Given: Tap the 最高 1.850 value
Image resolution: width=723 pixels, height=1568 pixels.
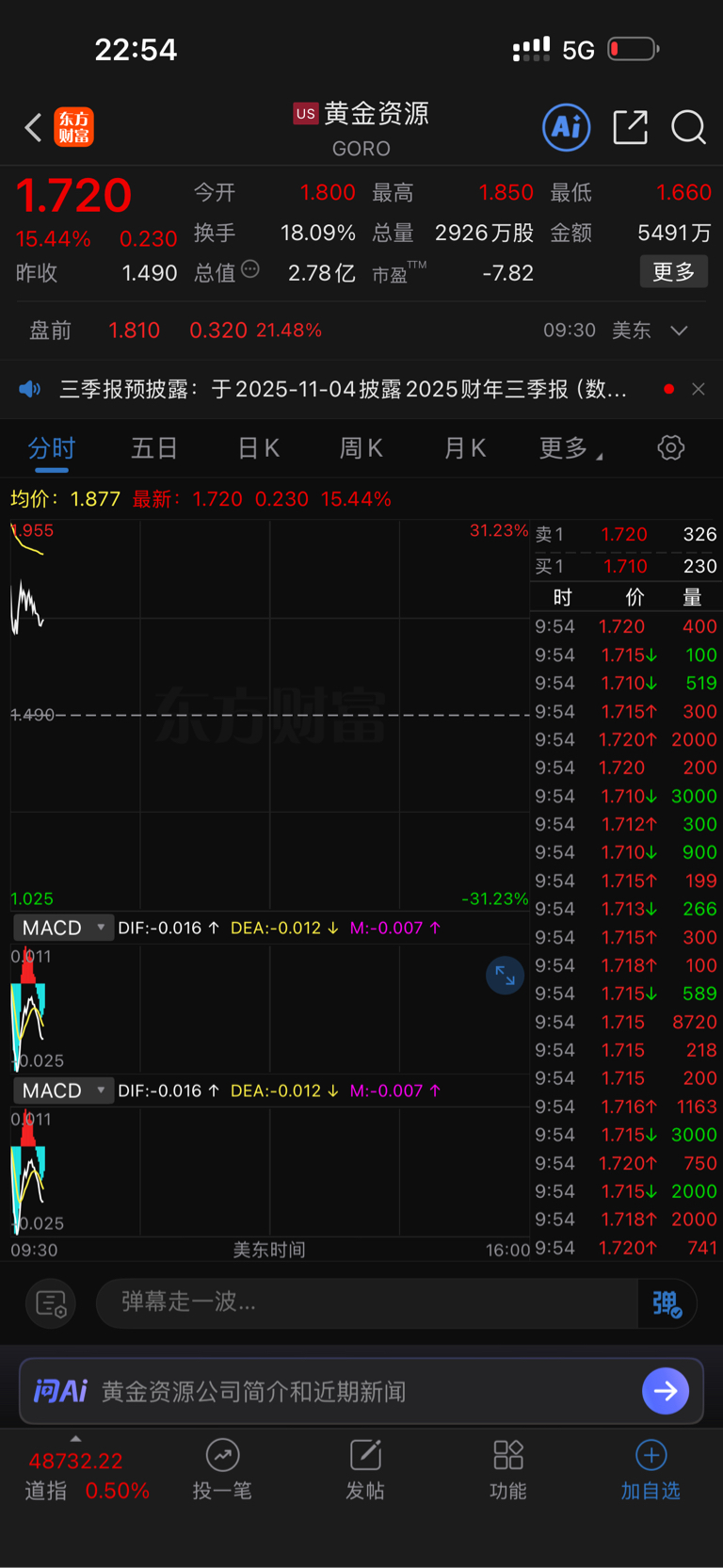Looking at the screenshot, I should pyautogui.click(x=506, y=192).
